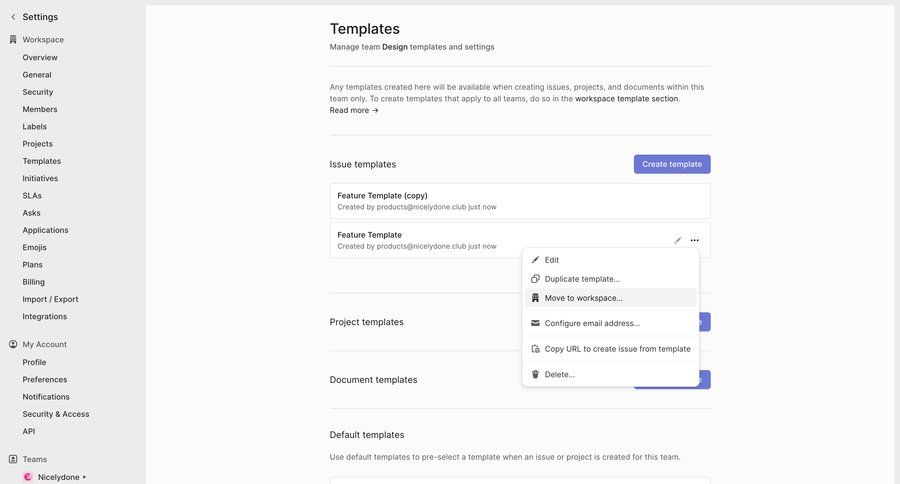900x484 pixels.
Task: Click the My Account avatar icon
Action: point(13,344)
